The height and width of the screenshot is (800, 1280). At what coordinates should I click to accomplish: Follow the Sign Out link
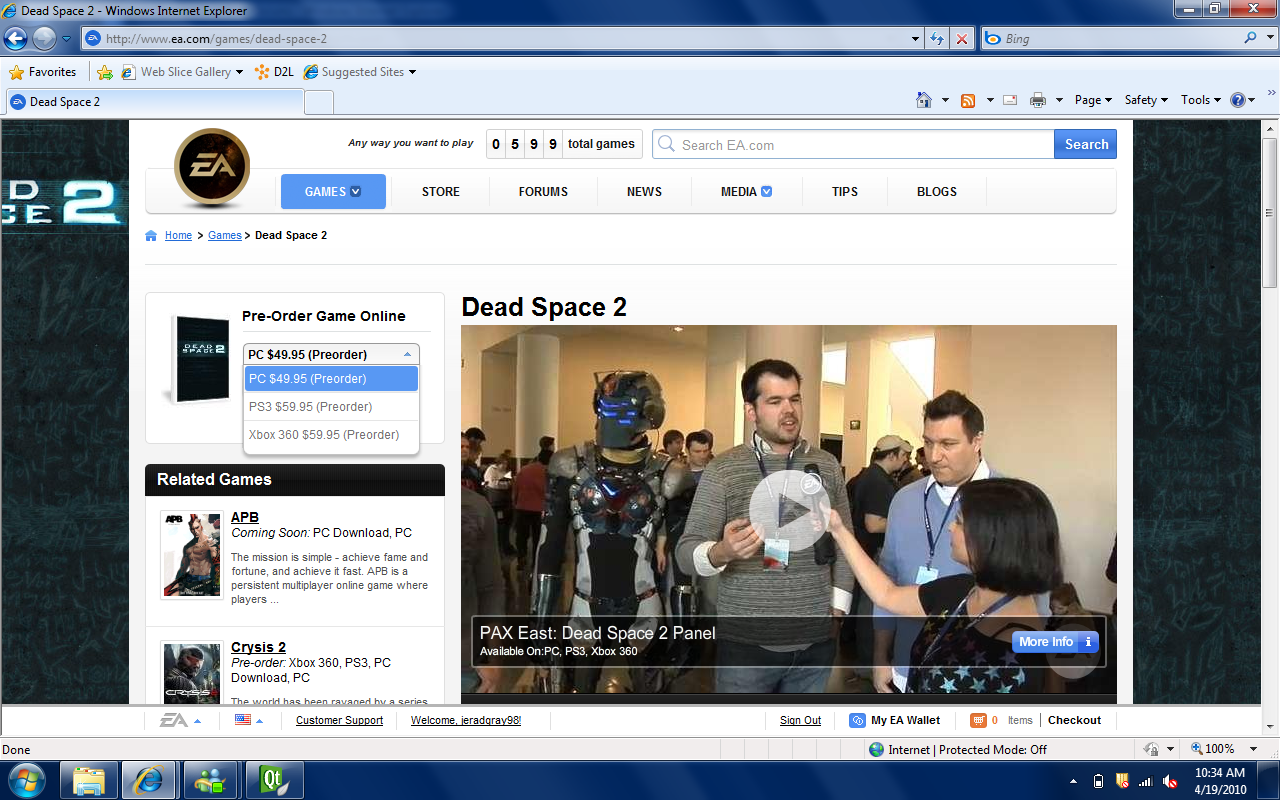click(800, 720)
